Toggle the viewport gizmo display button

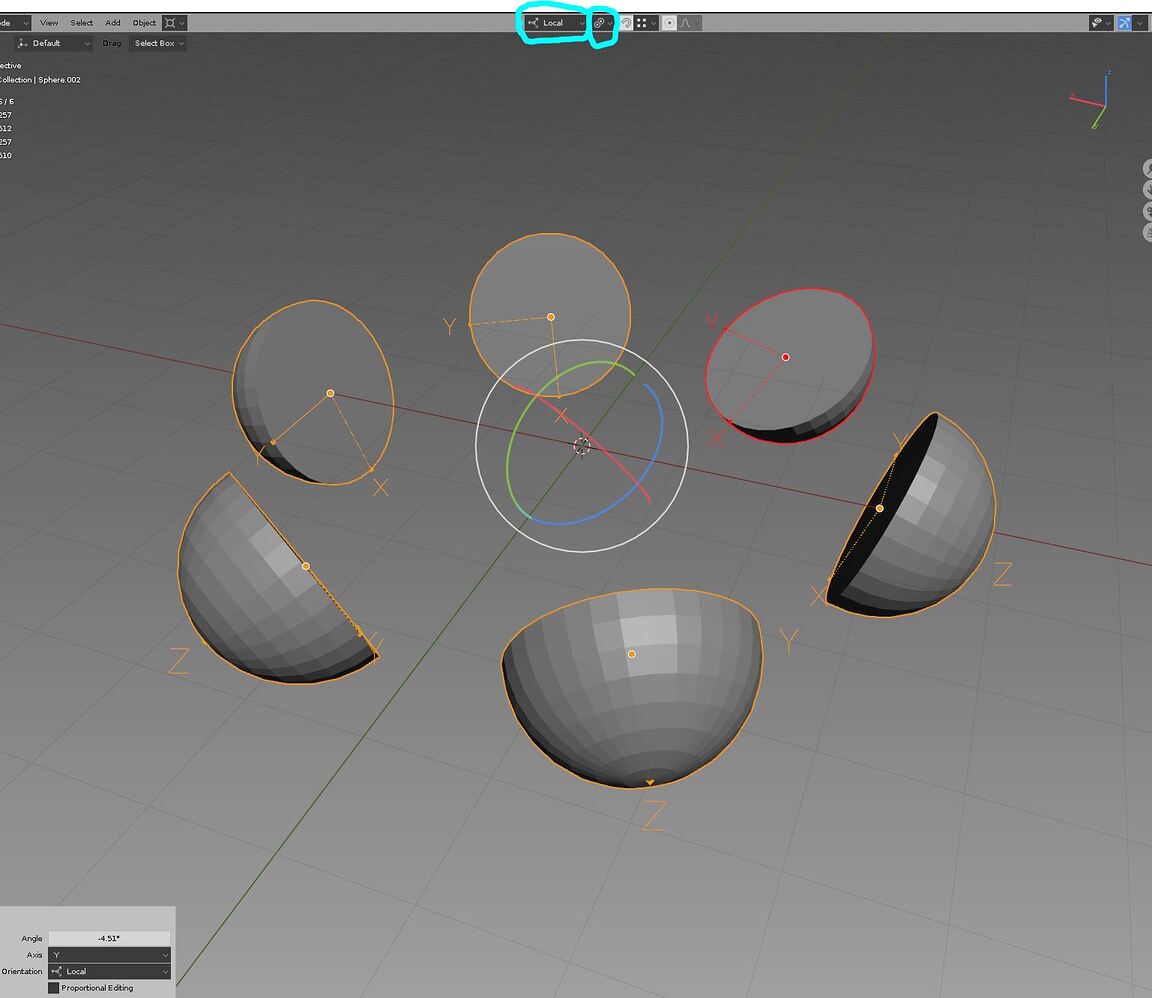pos(1124,23)
